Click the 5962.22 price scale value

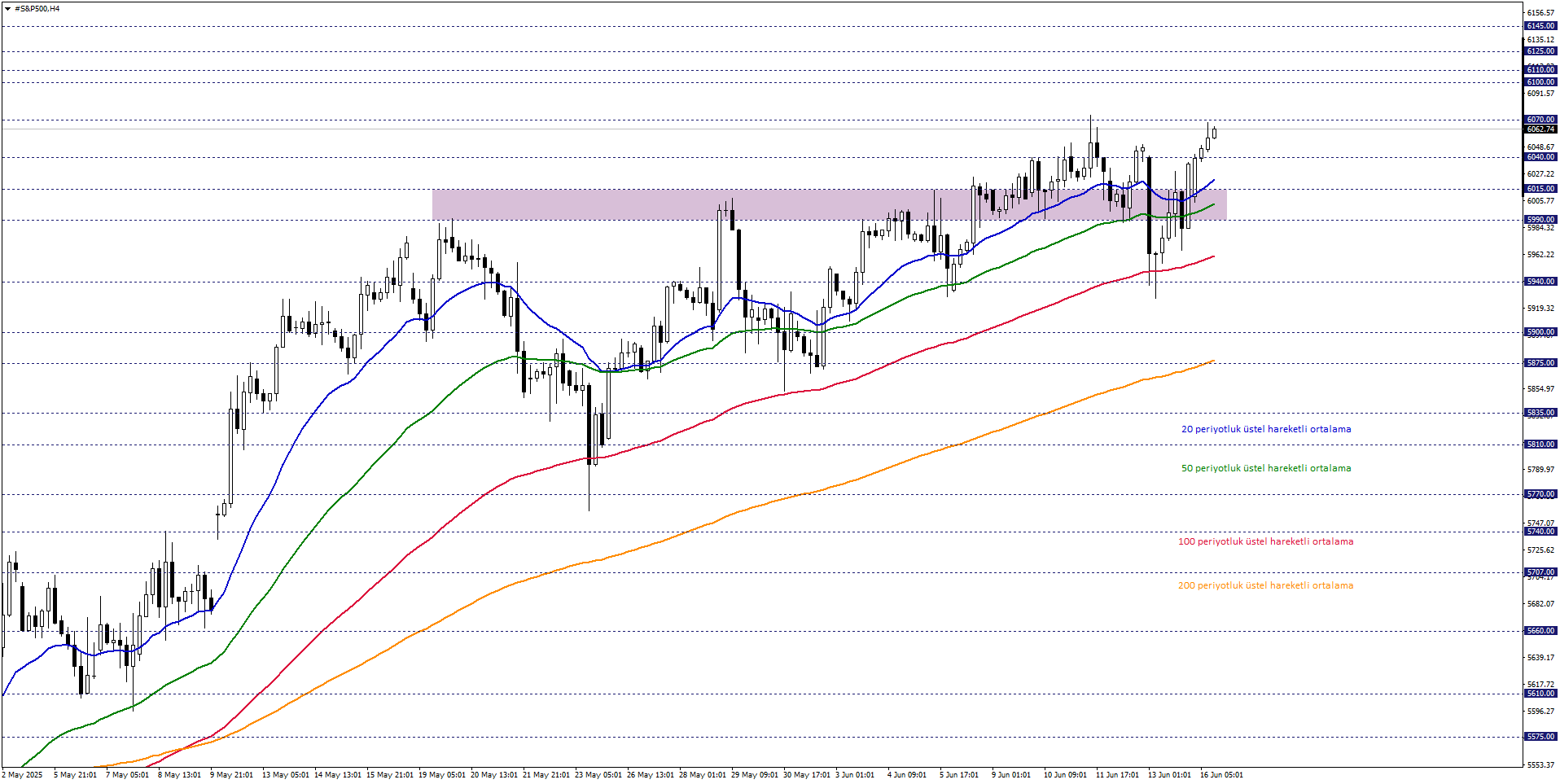pyautogui.click(x=1540, y=255)
